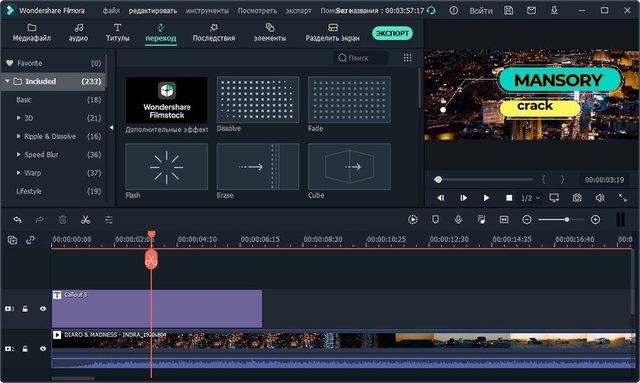The height and width of the screenshot is (383, 640).
Task: Toggle fullscreen preview icon
Action: (x=622, y=198)
